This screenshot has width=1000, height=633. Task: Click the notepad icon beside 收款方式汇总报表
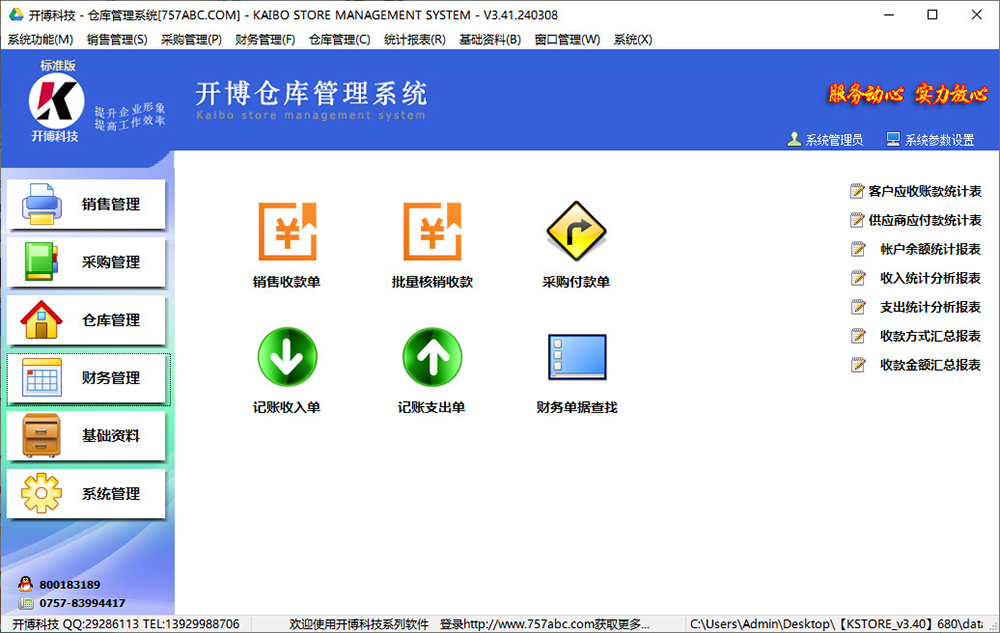click(x=858, y=336)
